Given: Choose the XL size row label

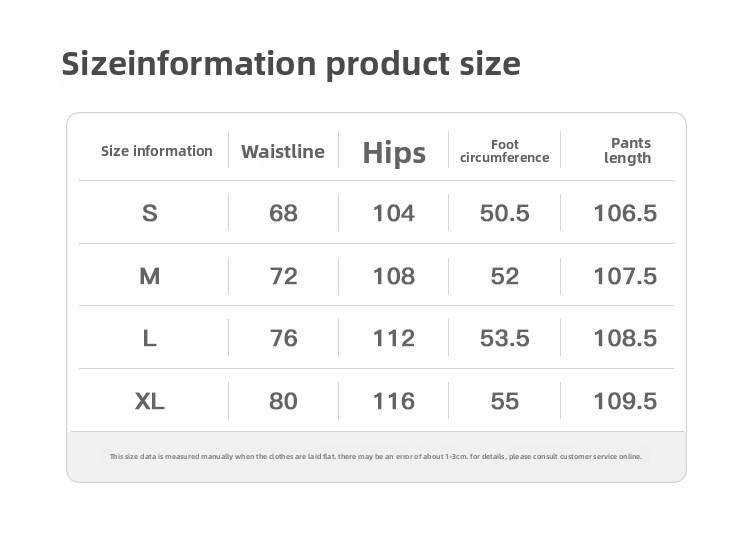Looking at the screenshot, I should click(150, 401).
